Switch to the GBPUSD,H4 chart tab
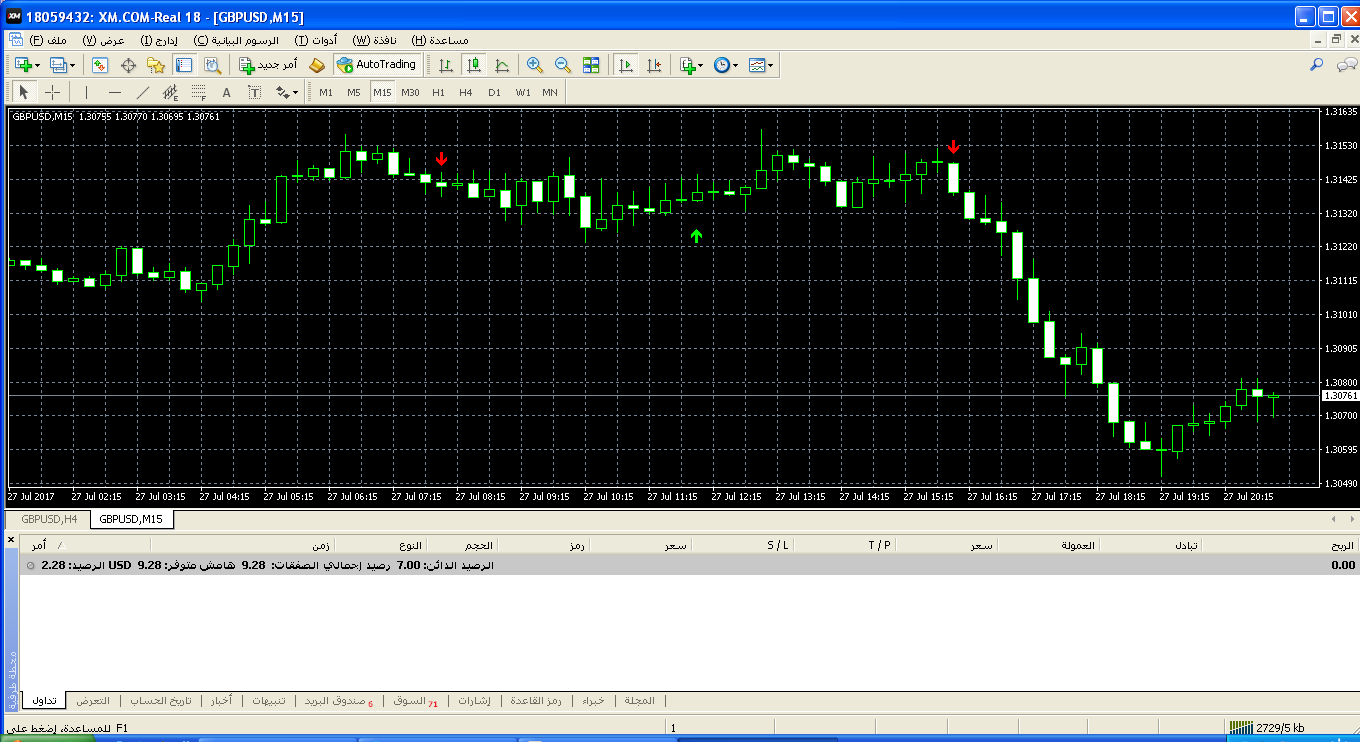This screenshot has width=1368, height=742. click(x=49, y=519)
